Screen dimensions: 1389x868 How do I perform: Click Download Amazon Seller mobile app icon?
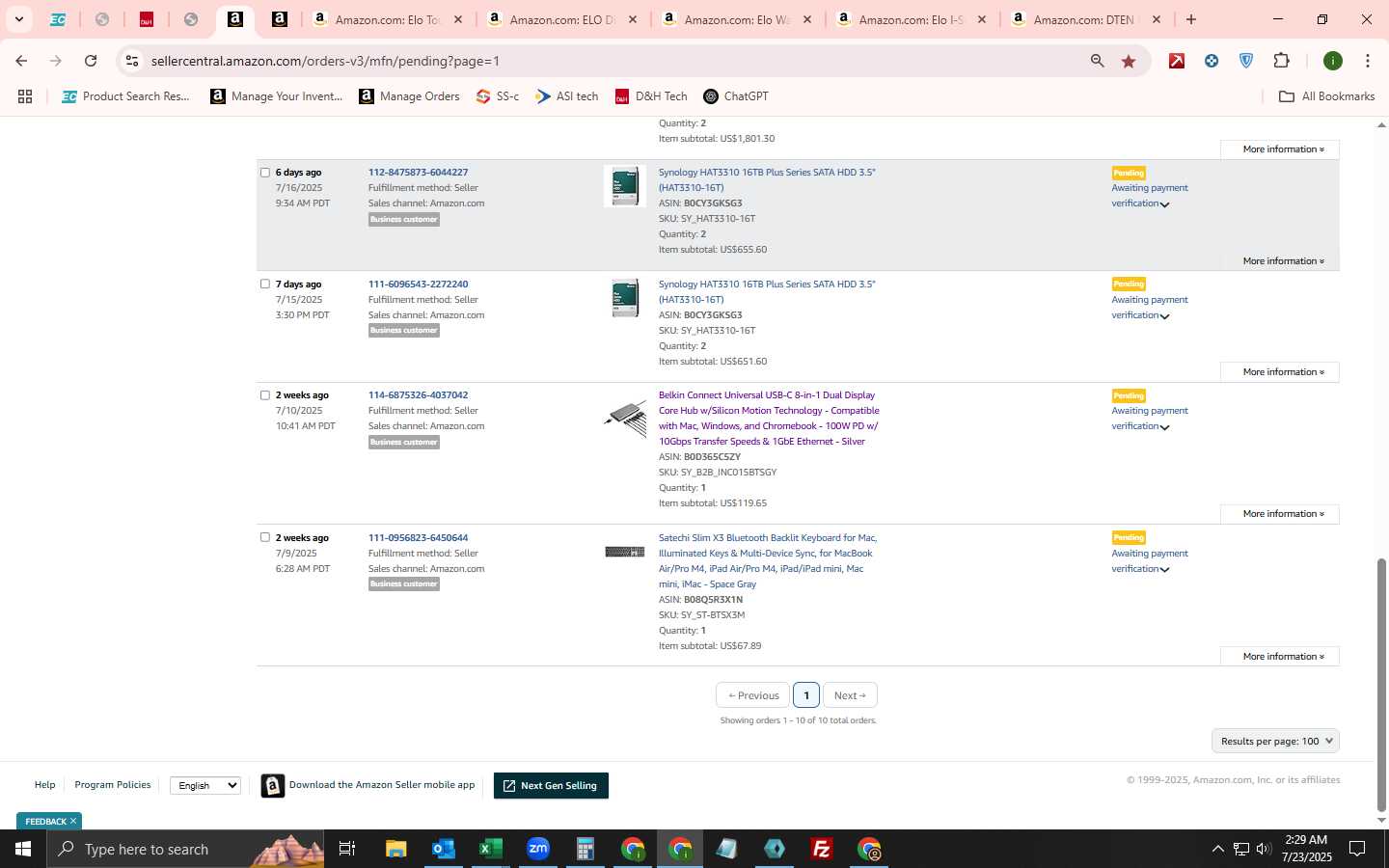[273, 786]
